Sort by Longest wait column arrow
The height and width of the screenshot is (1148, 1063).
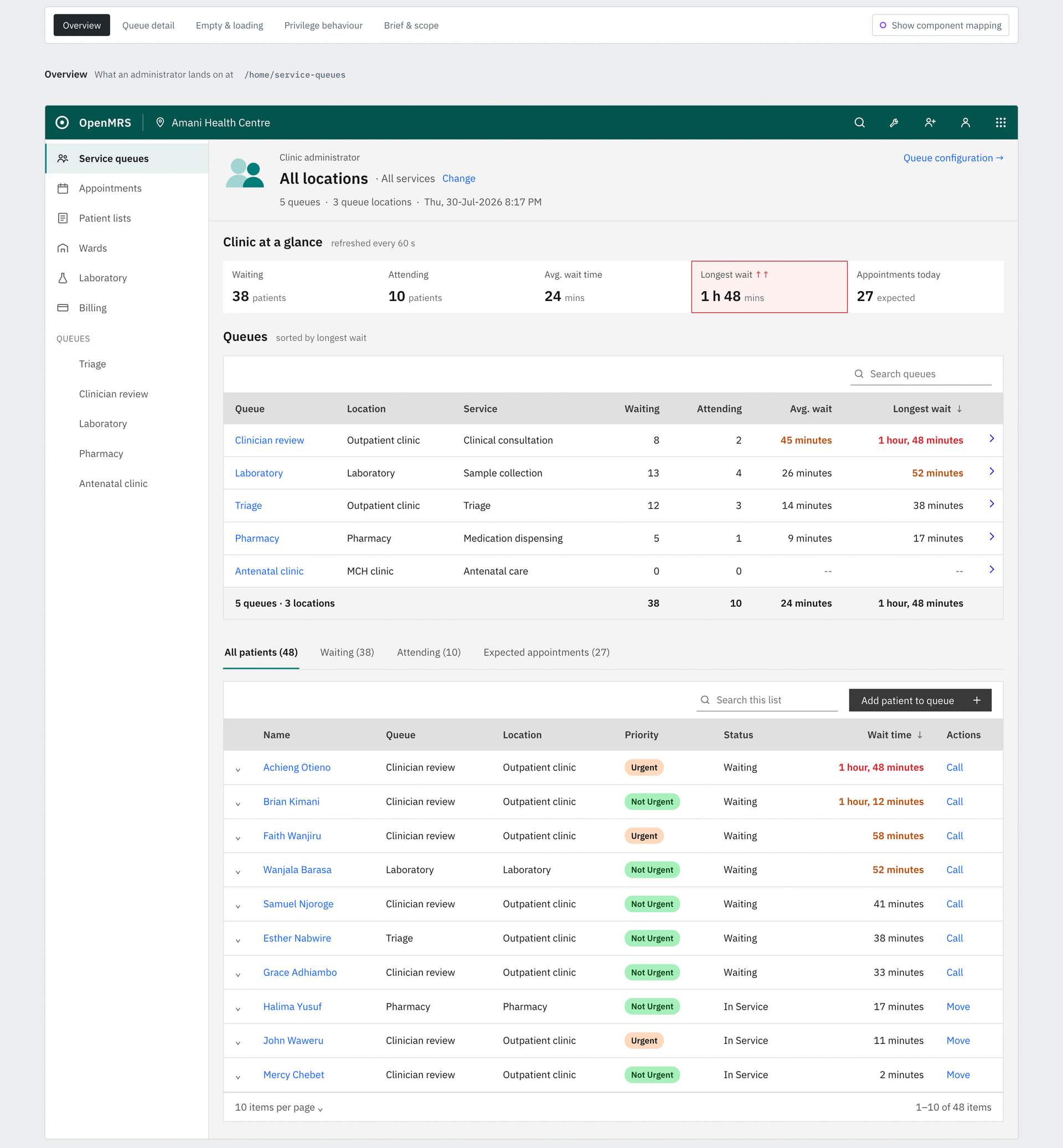959,409
